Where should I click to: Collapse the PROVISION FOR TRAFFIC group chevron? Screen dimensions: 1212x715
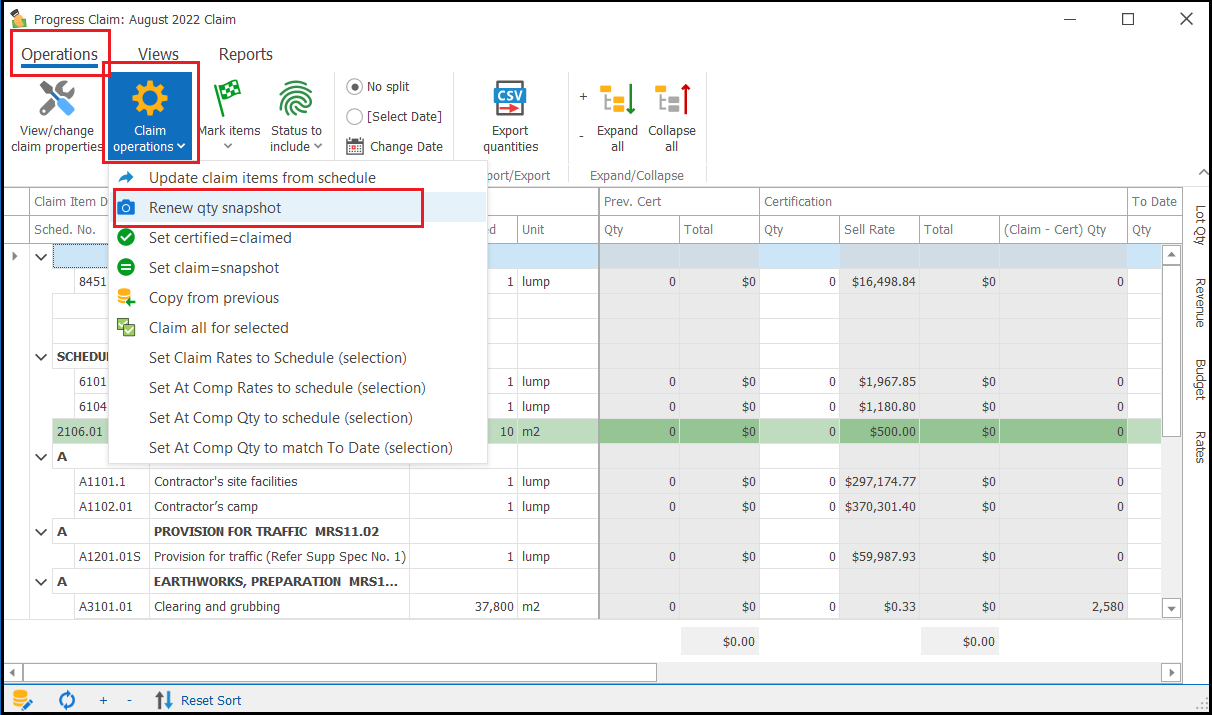[x=41, y=532]
